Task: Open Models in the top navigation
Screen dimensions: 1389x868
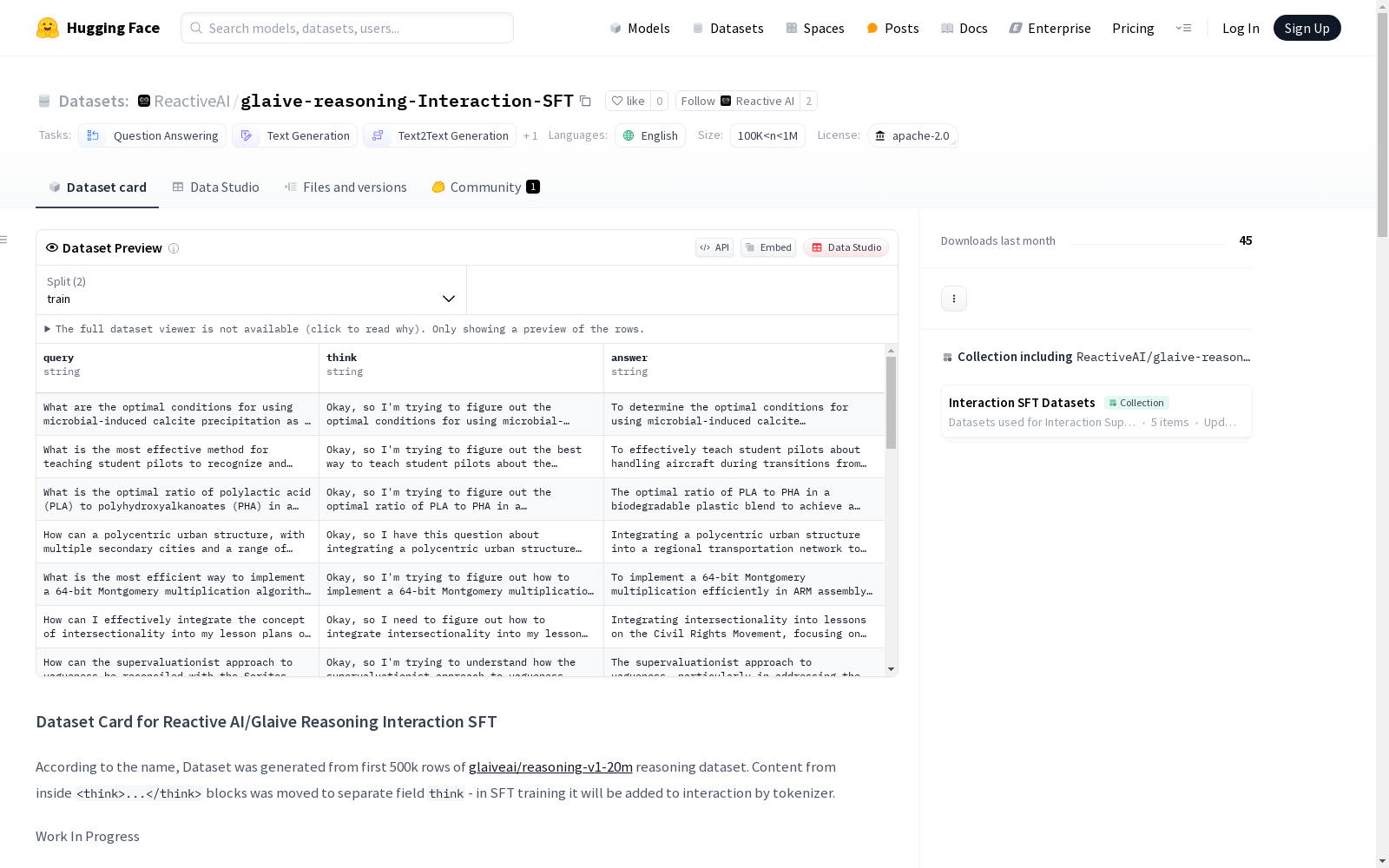Action: point(640,28)
